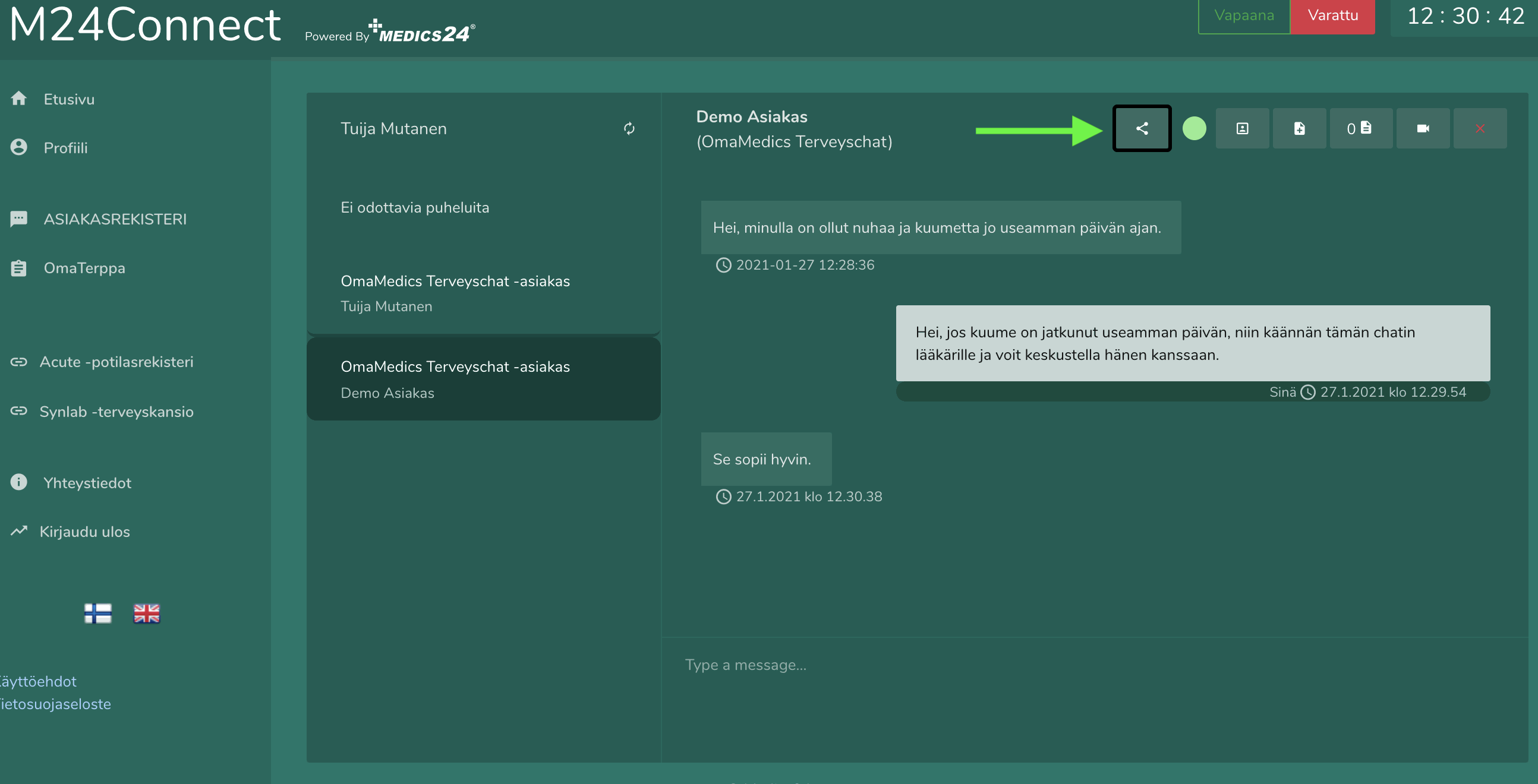The height and width of the screenshot is (784, 1538).
Task: Click the home icon beside Etusivu
Action: (18, 99)
